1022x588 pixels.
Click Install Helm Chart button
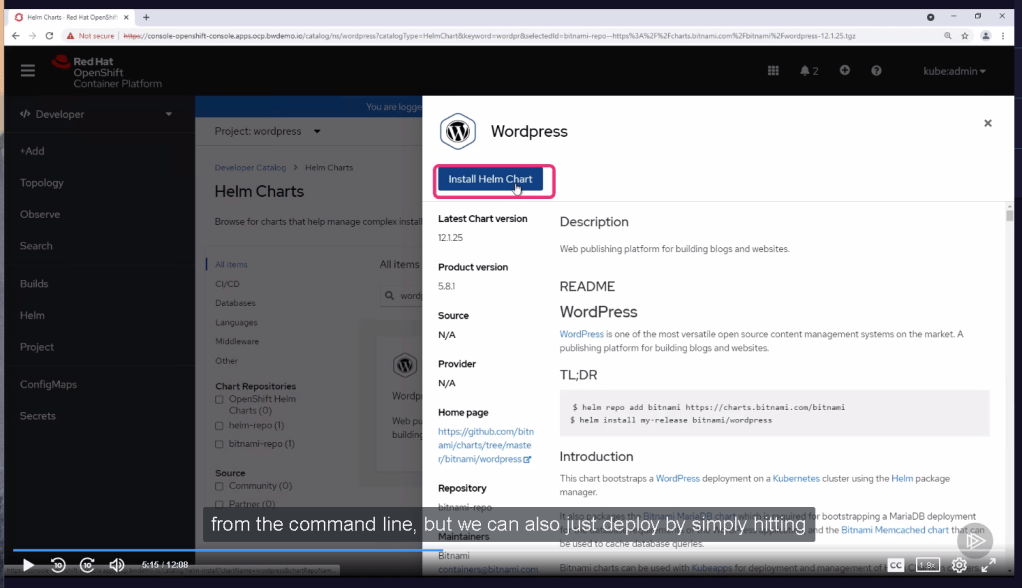click(x=490, y=179)
